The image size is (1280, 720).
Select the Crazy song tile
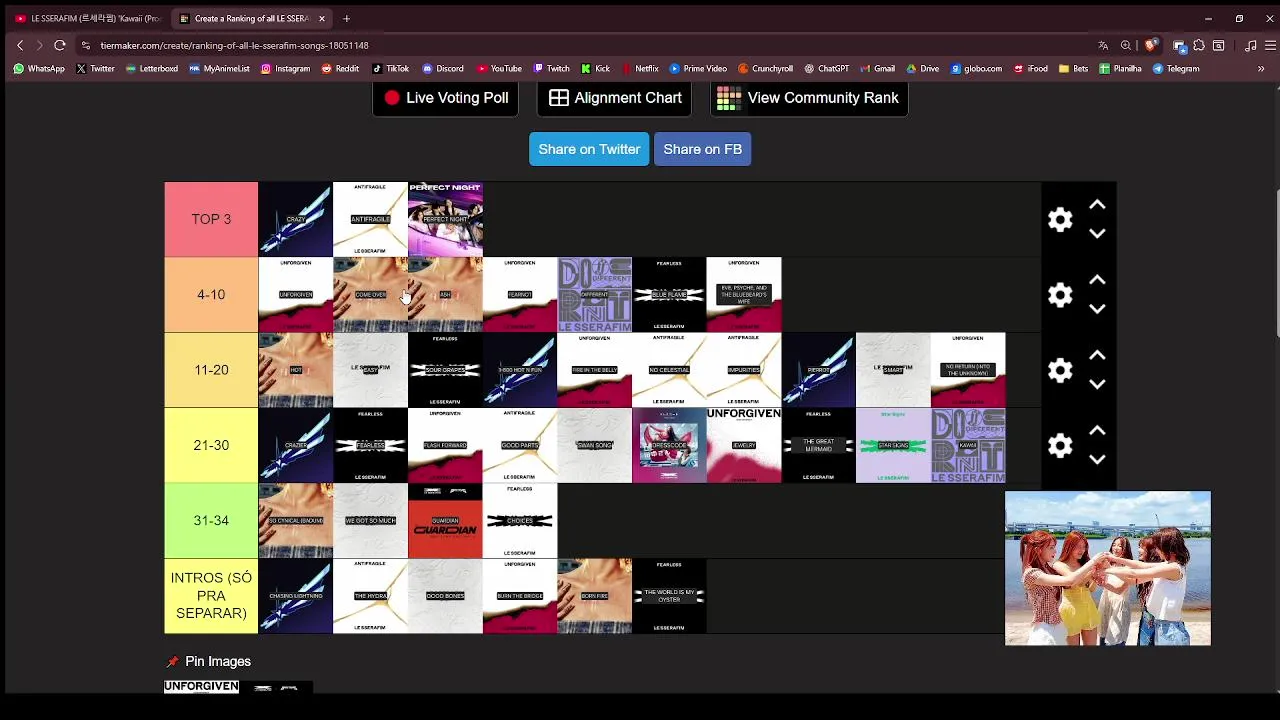point(296,219)
